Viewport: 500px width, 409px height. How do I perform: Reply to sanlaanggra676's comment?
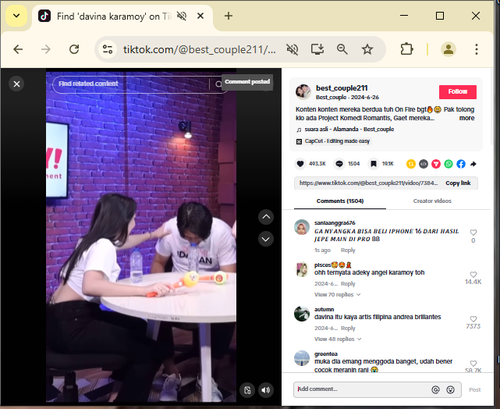click(348, 250)
